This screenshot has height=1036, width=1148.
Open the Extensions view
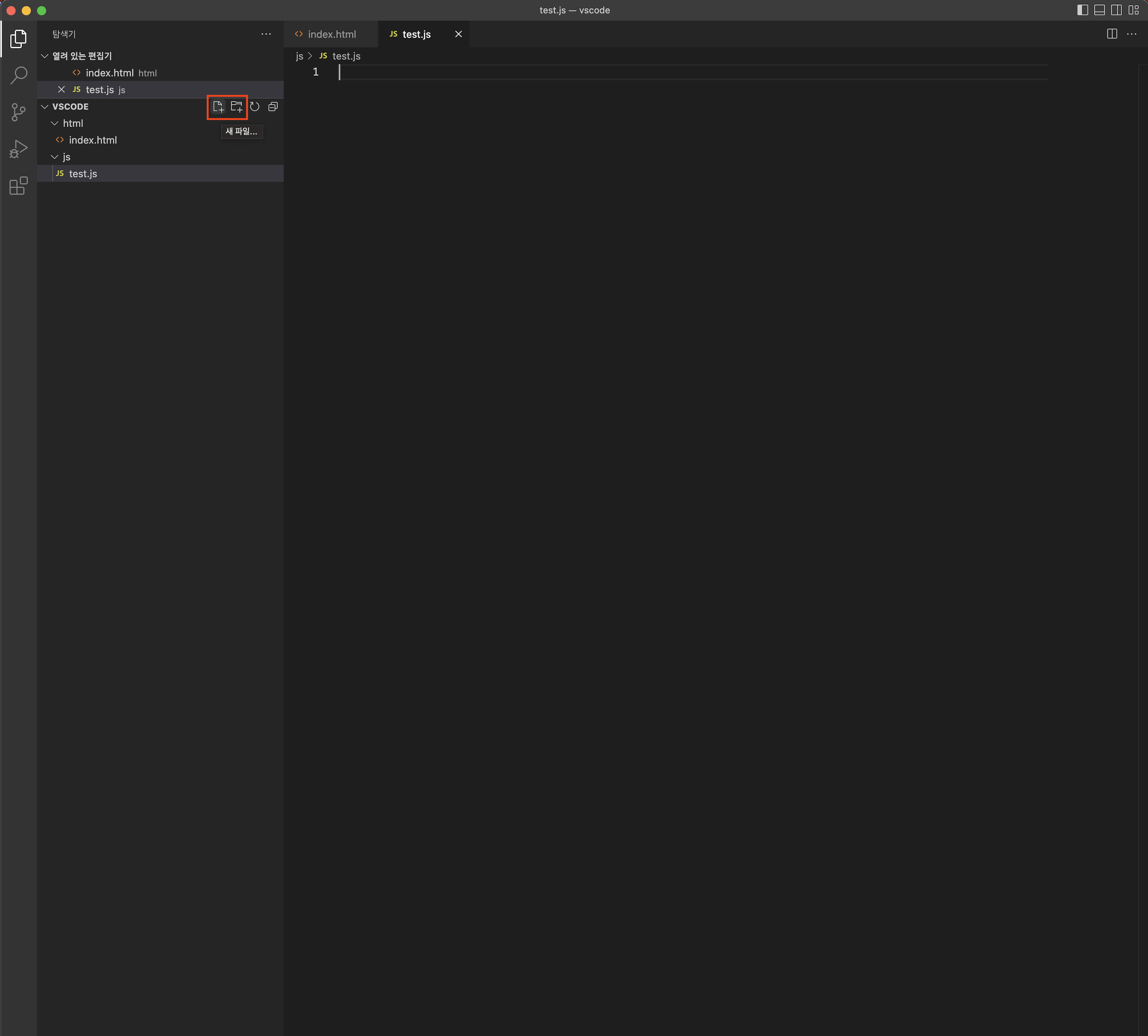[19, 185]
